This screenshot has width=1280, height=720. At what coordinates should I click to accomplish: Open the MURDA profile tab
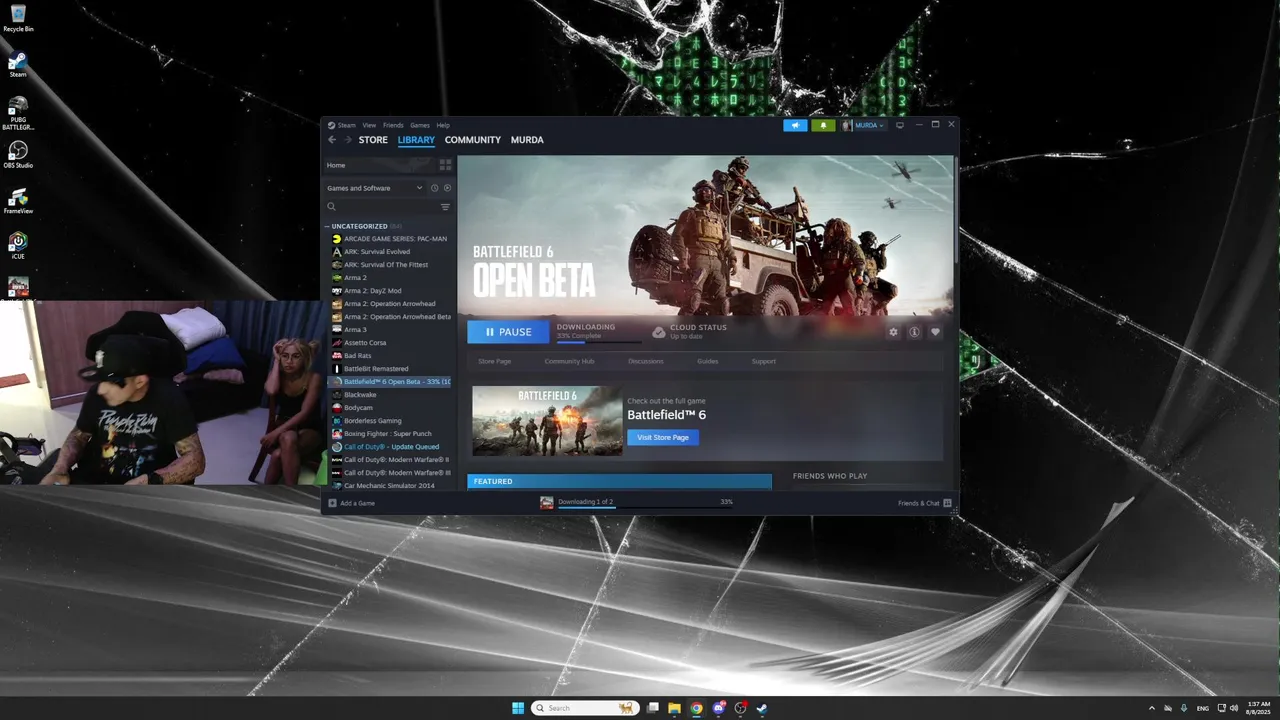pos(527,140)
